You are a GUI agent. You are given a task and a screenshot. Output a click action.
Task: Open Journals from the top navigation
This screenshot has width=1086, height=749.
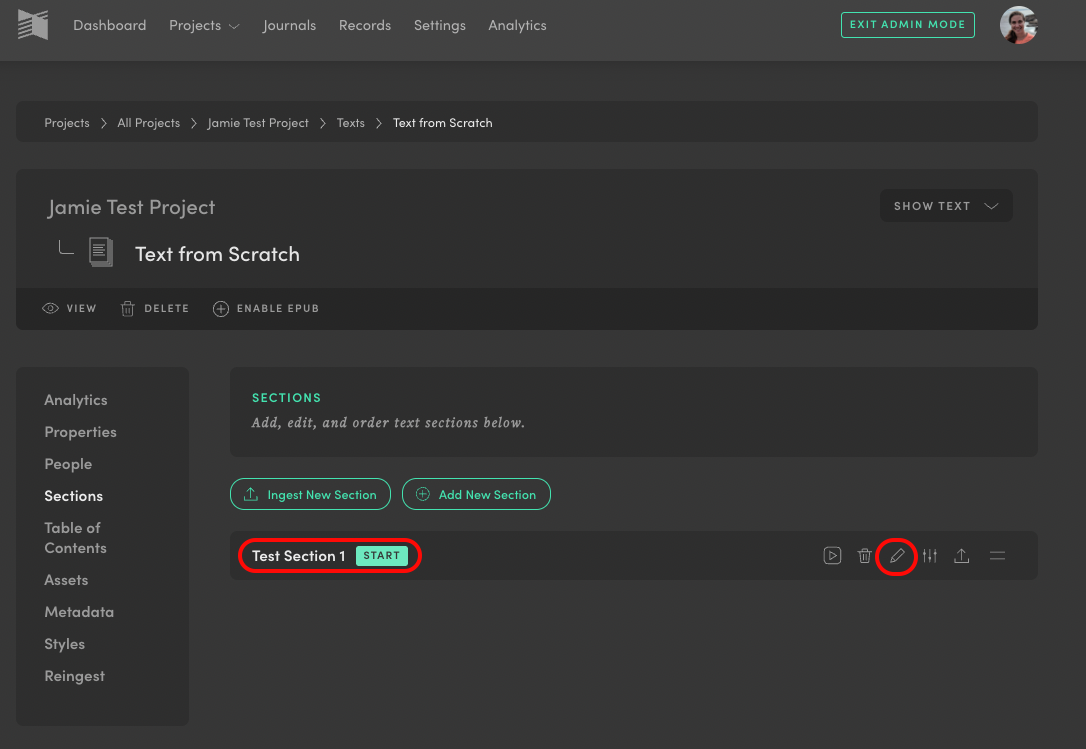(289, 25)
